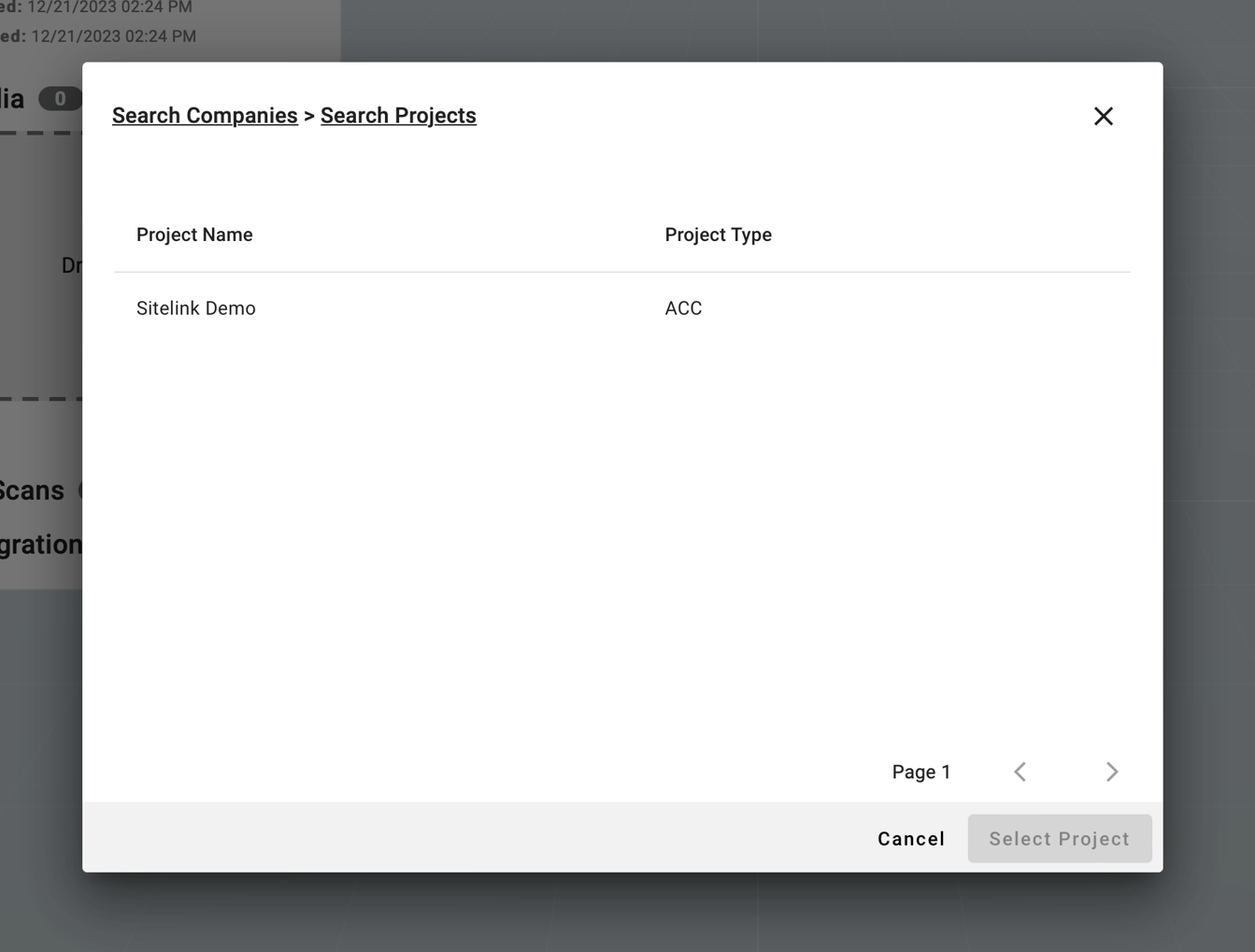The width and height of the screenshot is (1255, 952).
Task: Close the Search Projects dialog
Action: (1104, 116)
